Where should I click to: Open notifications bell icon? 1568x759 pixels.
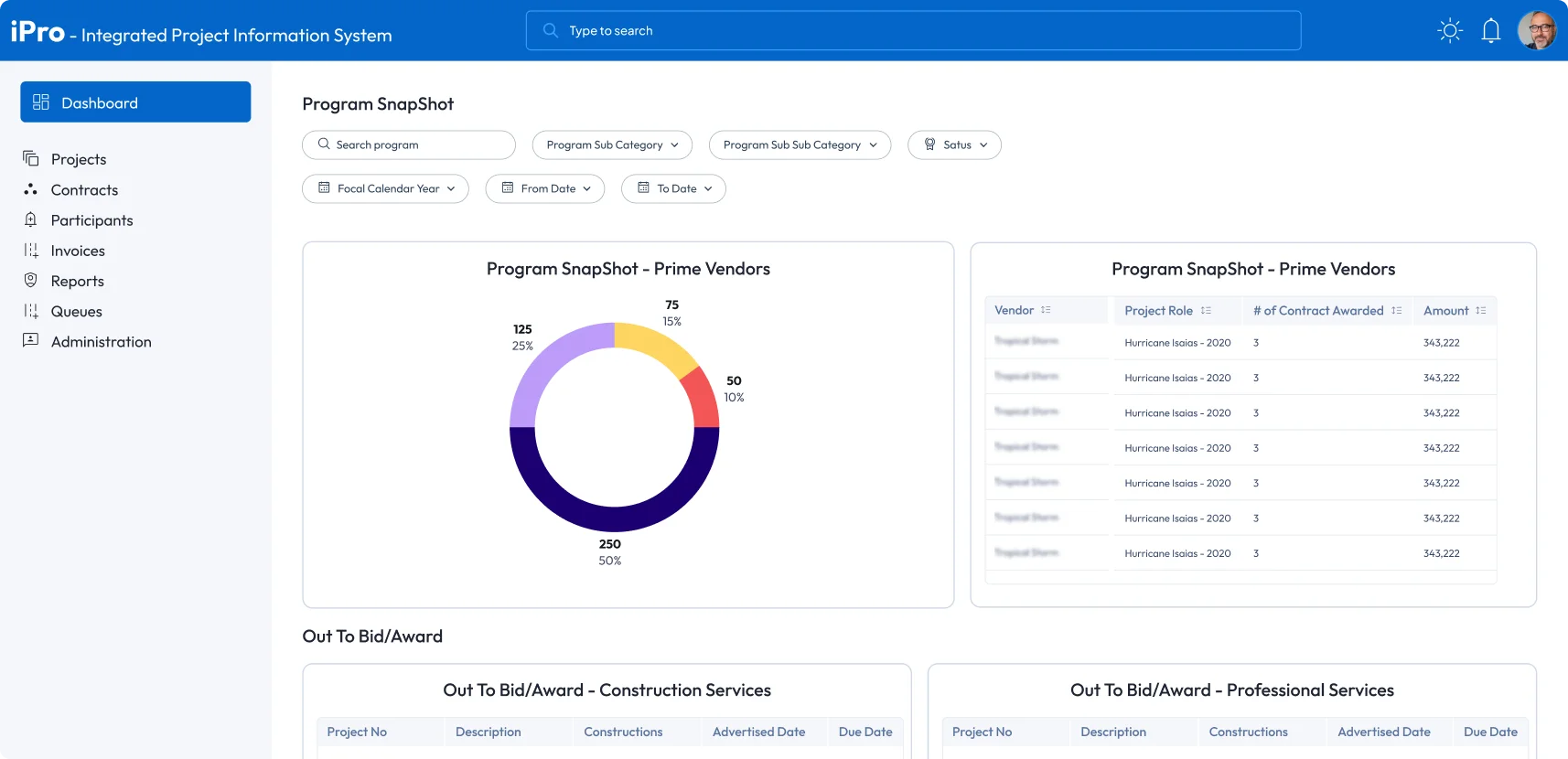coord(1491,31)
